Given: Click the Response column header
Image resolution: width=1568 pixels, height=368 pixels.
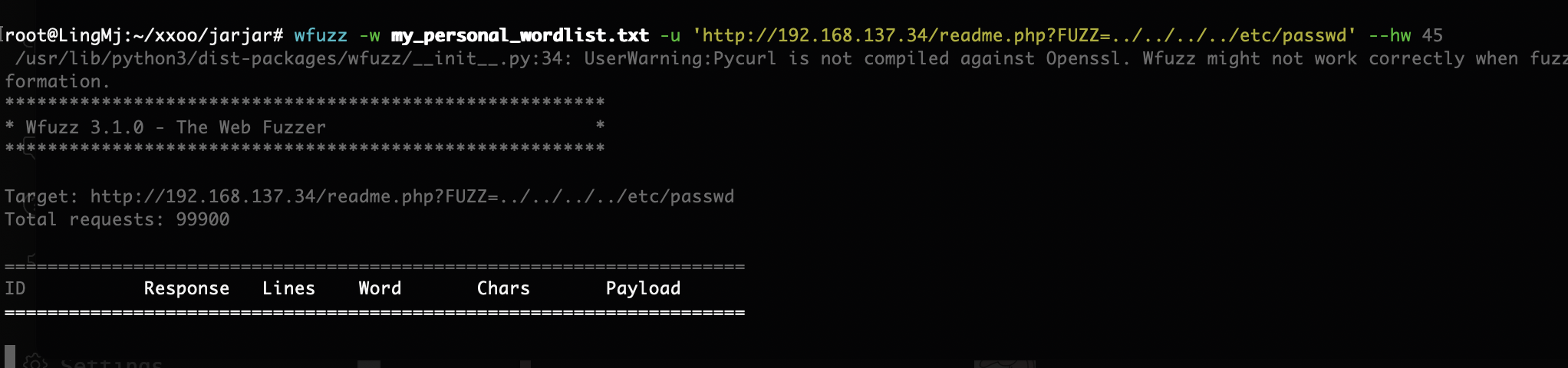Looking at the screenshot, I should pyautogui.click(x=186, y=288).
